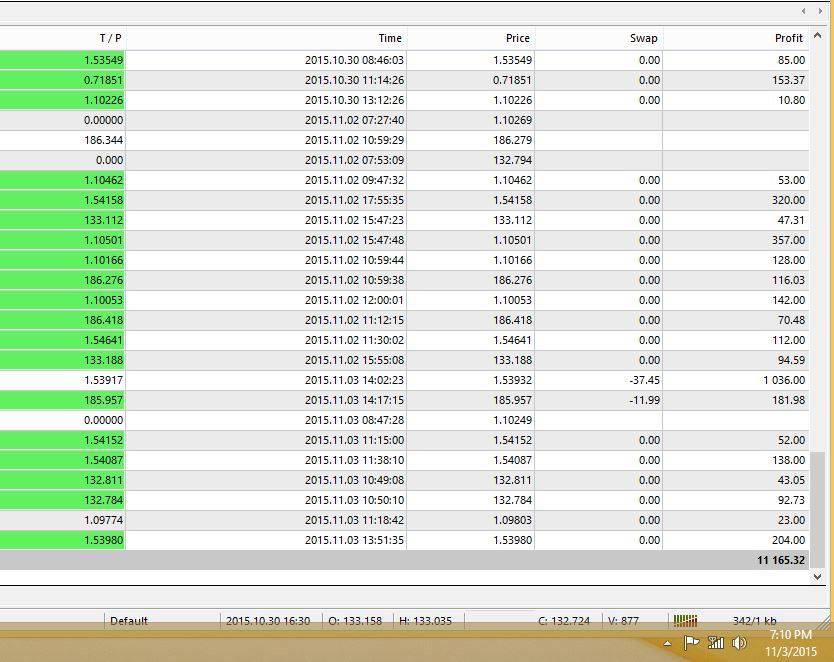Select the price cell 132.794
The height and width of the screenshot is (662, 834).
(513, 160)
